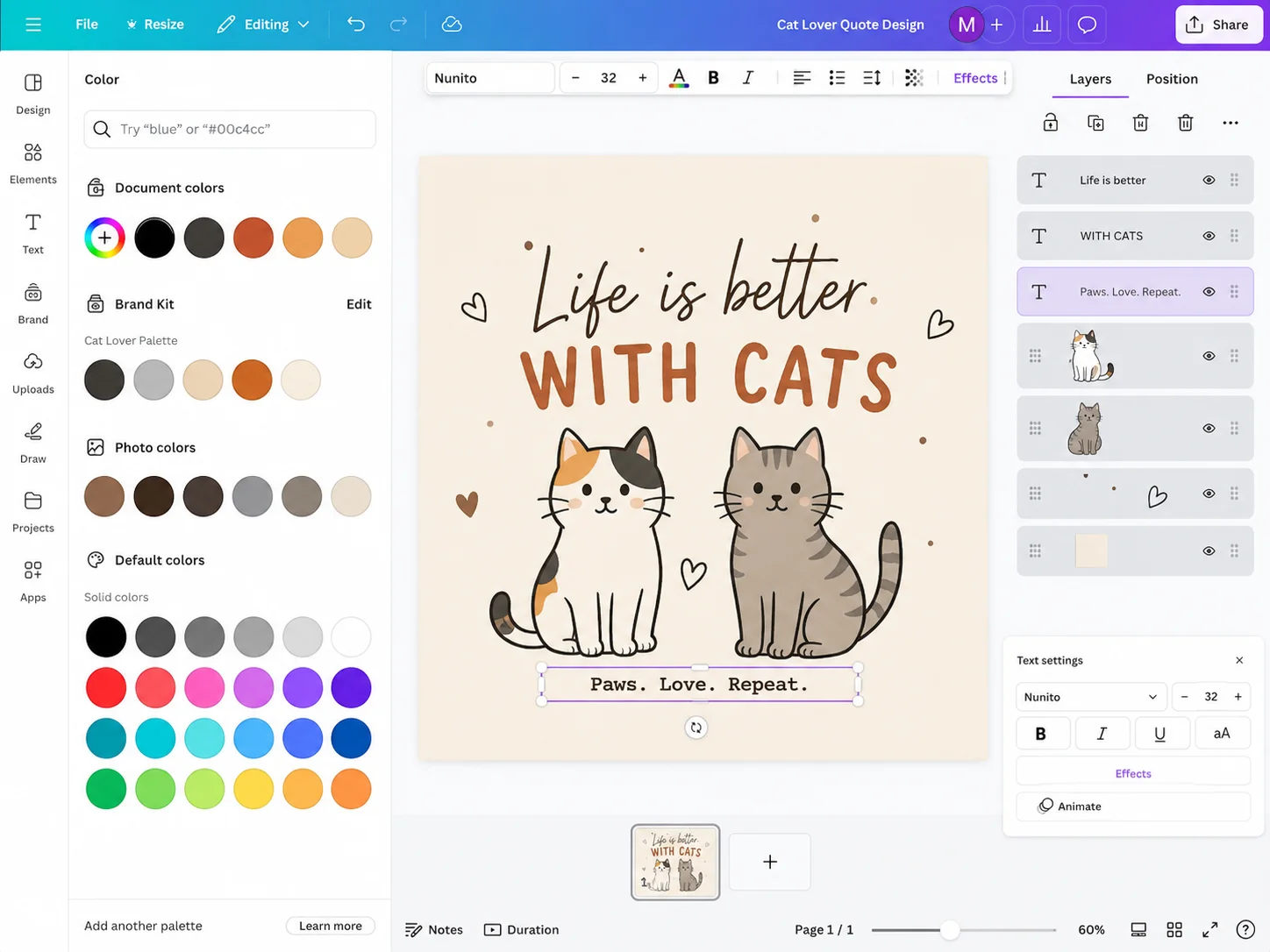This screenshot has width=1270, height=952.
Task: Open the comments speech bubble
Action: tap(1087, 25)
